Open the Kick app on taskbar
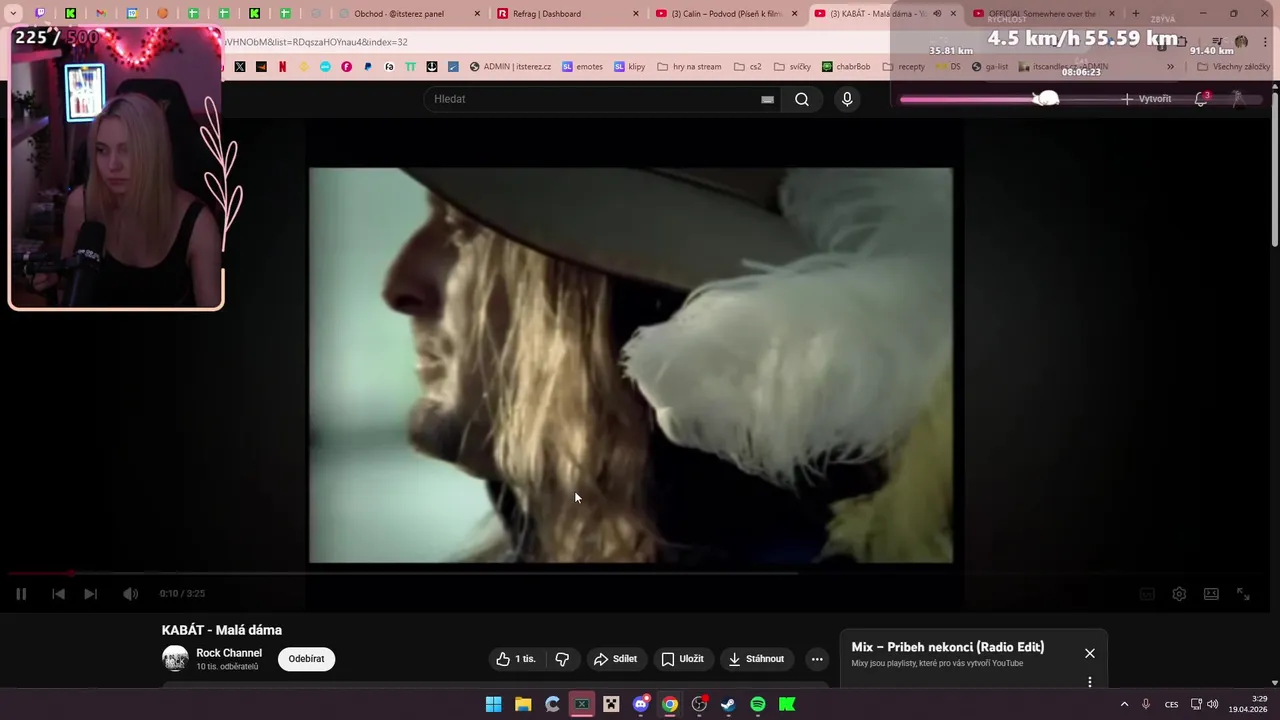 point(787,704)
